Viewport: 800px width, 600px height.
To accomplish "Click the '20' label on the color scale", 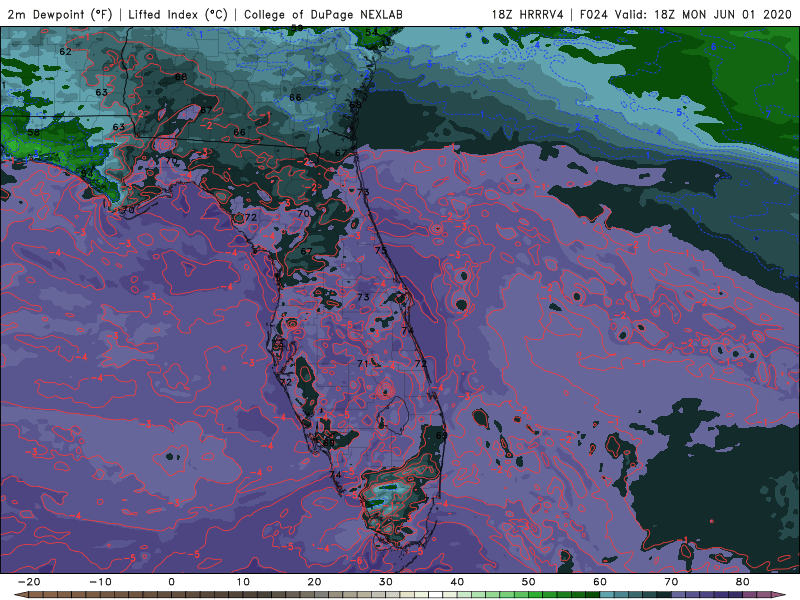I will pos(314,582).
